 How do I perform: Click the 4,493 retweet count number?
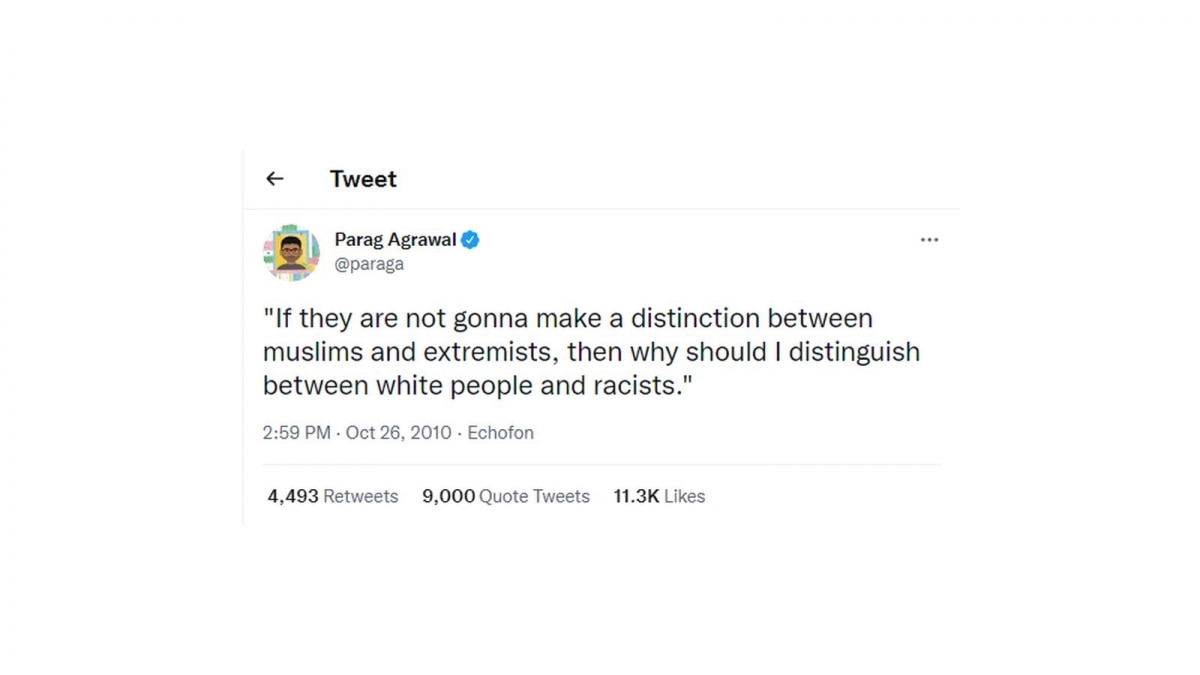292,496
